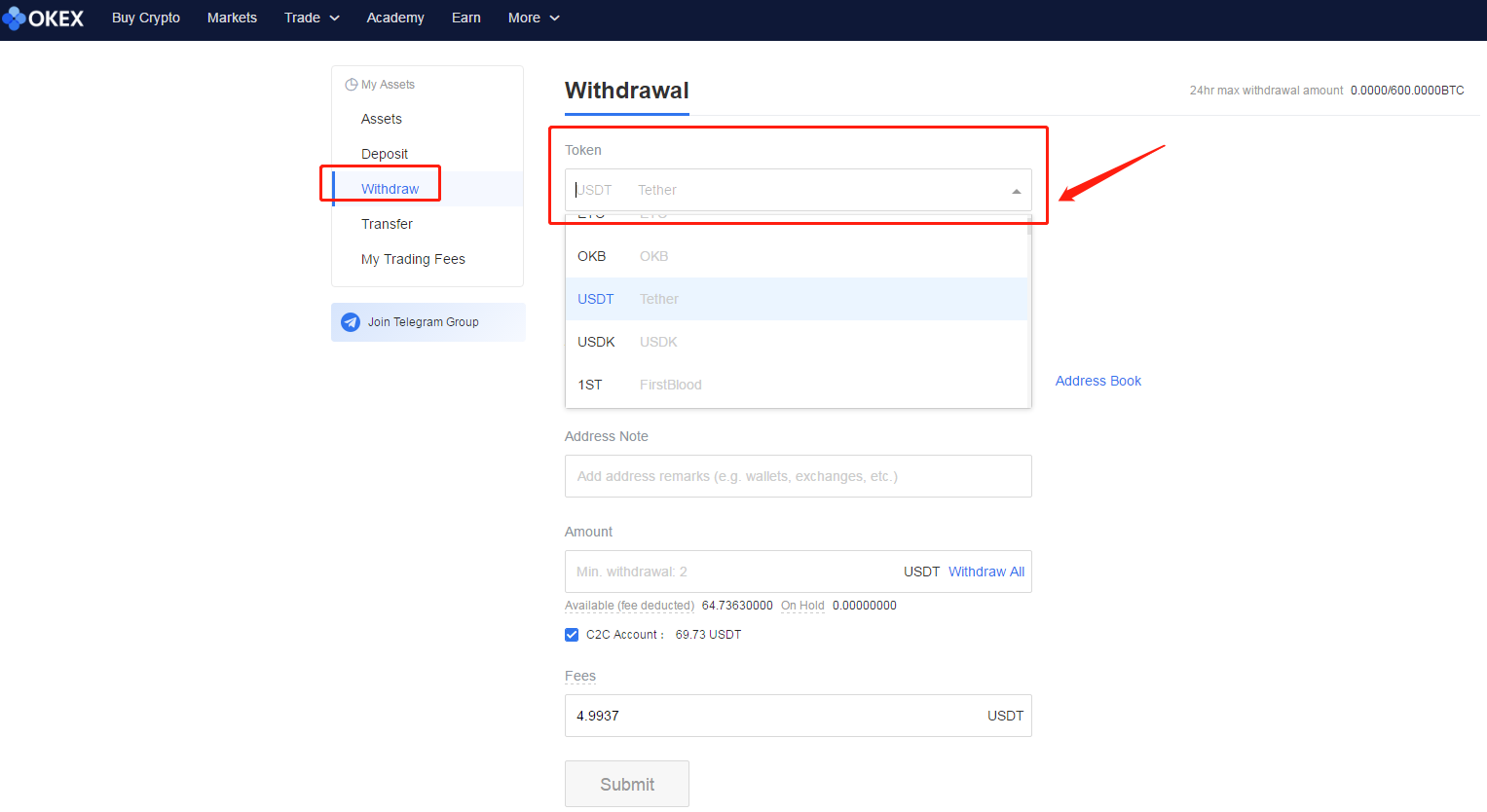Click the Available (fee deducted) label

pyautogui.click(x=629, y=606)
